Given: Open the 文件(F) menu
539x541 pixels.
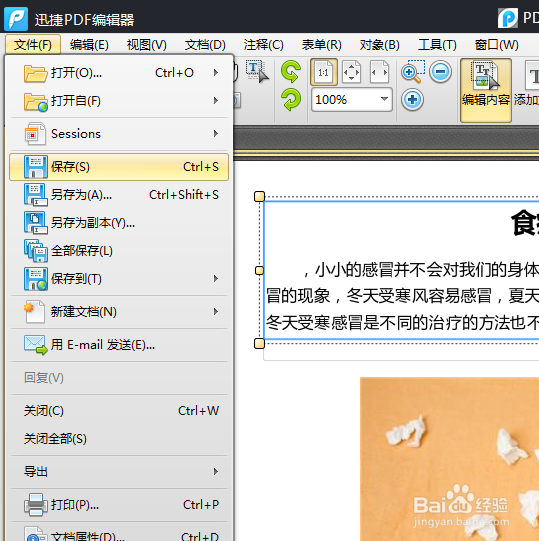Looking at the screenshot, I should pyautogui.click(x=33, y=45).
